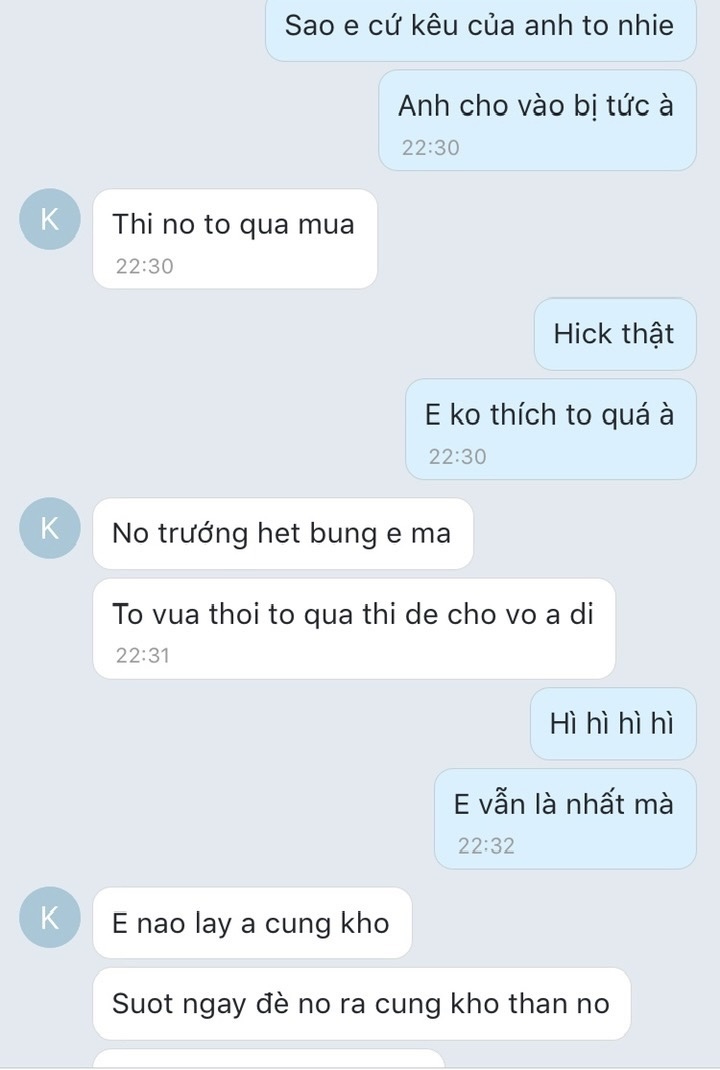Click the 22:32 timestamp
The image size is (720, 1070).
coord(486,845)
